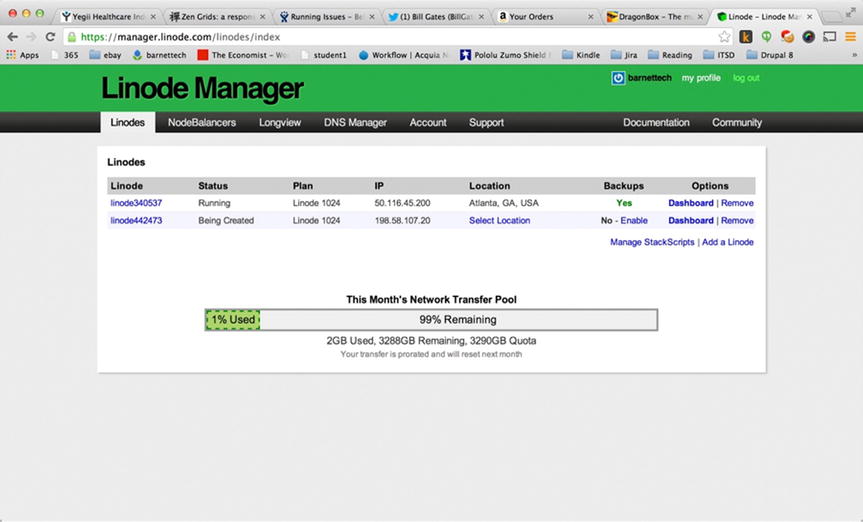Open the linode340537 link
The height and width of the screenshot is (522, 863).
tap(136, 203)
